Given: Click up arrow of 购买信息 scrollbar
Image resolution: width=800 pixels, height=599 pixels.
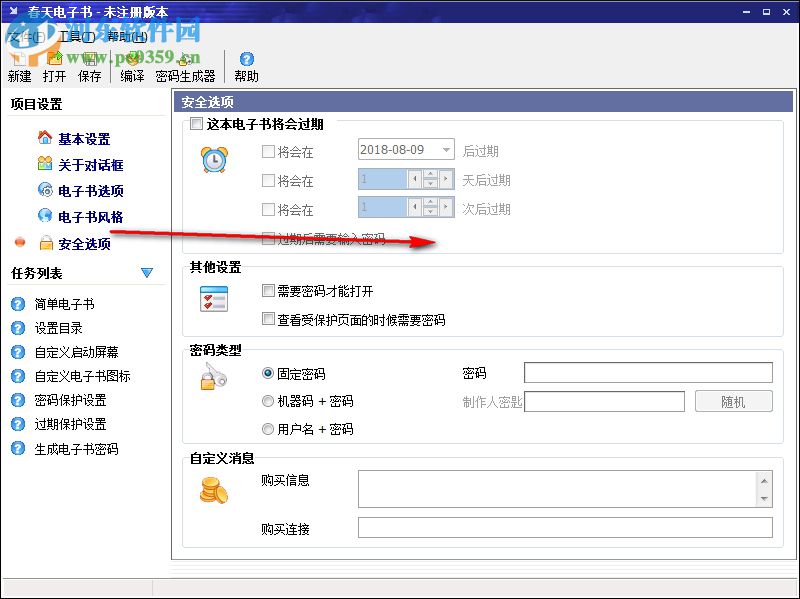Looking at the screenshot, I should click(x=764, y=480).
